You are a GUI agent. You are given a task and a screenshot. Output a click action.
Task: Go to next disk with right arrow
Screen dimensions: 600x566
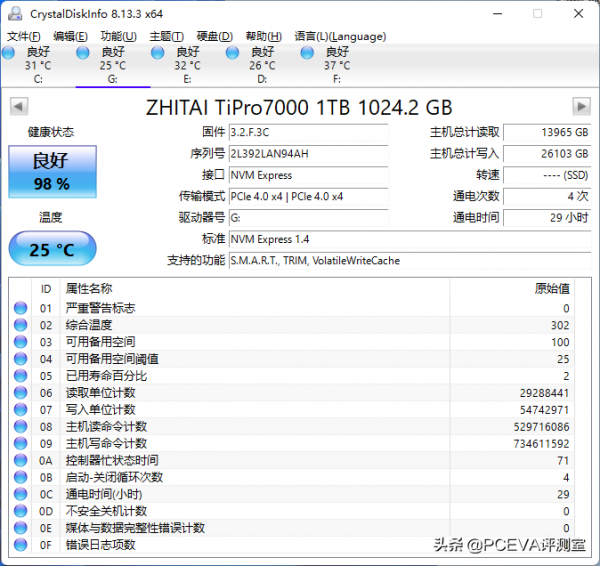tap(581, 106)
